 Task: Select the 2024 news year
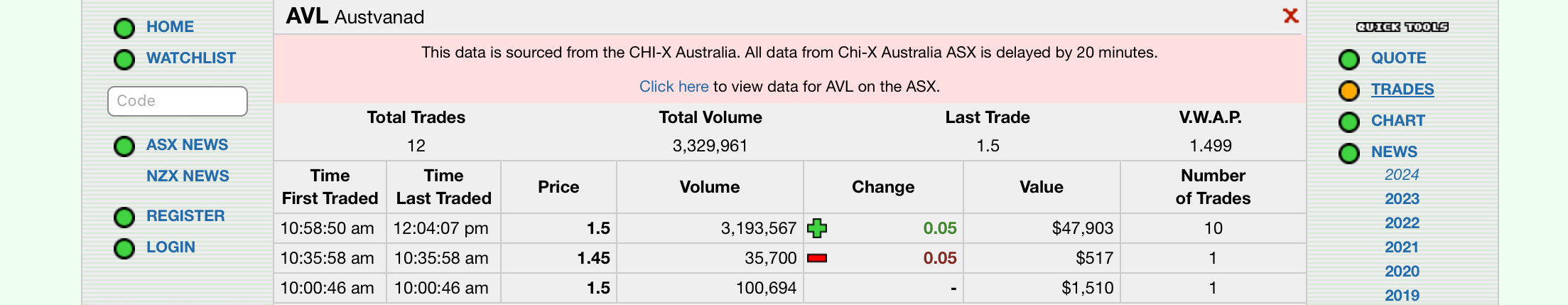pyautogui.click(x=1402, y=175)
